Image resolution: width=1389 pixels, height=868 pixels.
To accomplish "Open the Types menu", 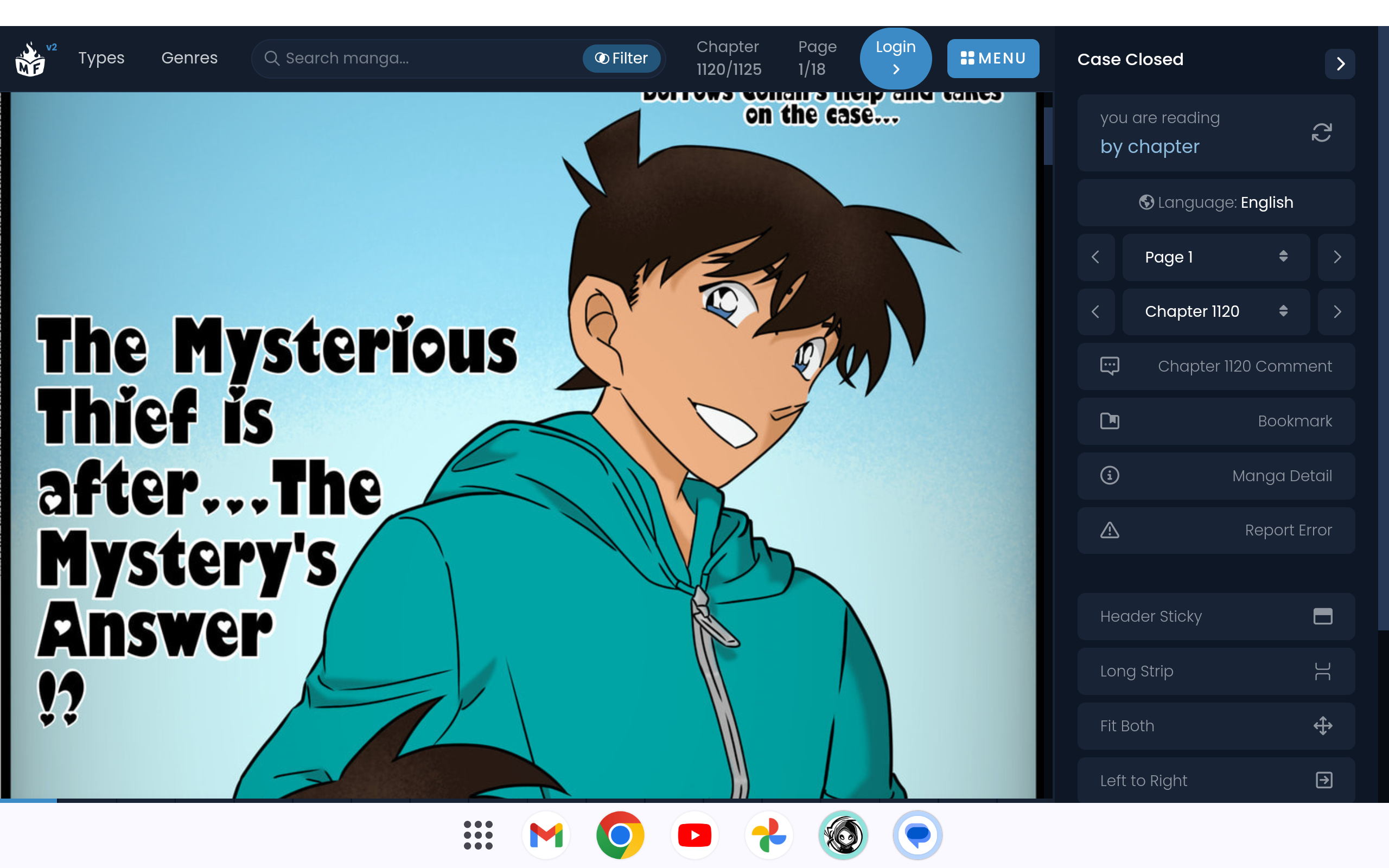I will (101, 58).
